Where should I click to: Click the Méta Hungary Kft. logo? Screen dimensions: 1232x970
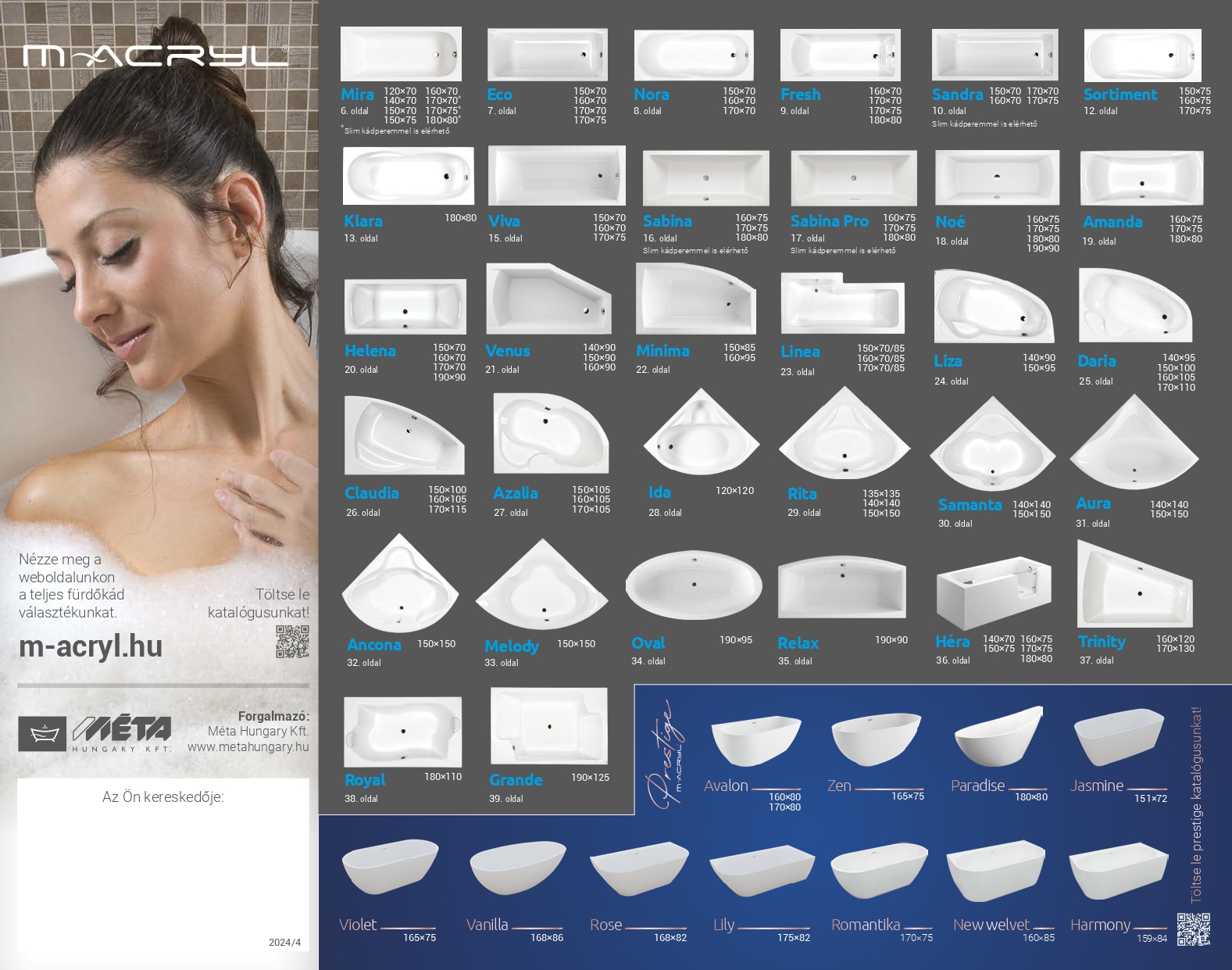click(122, 733)
